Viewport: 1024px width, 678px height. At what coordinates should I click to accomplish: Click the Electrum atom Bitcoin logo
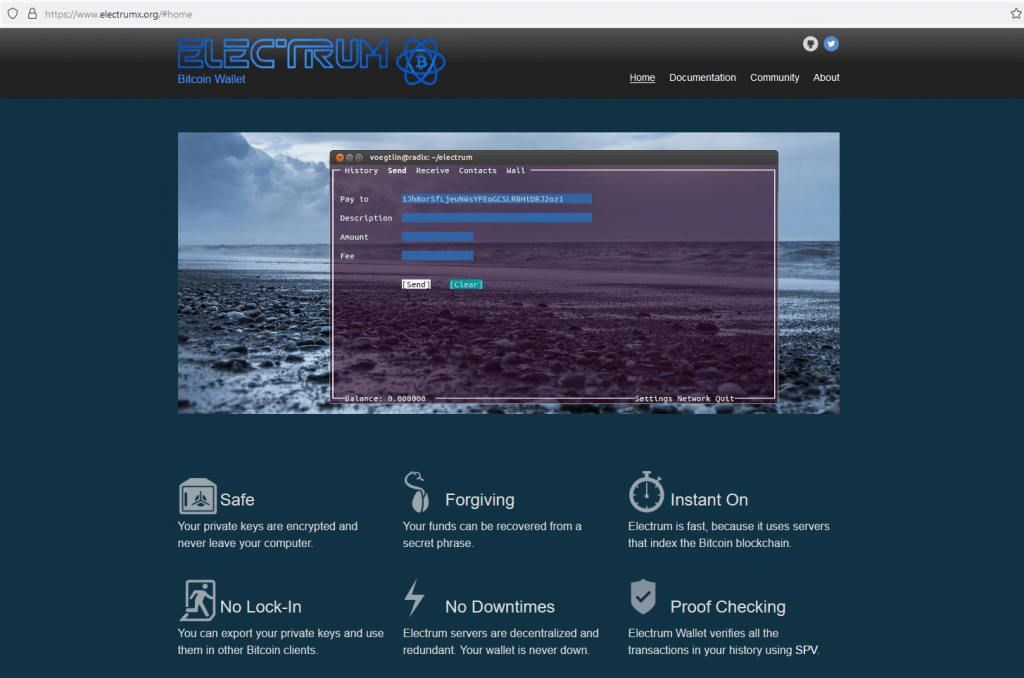click(421, 62)
